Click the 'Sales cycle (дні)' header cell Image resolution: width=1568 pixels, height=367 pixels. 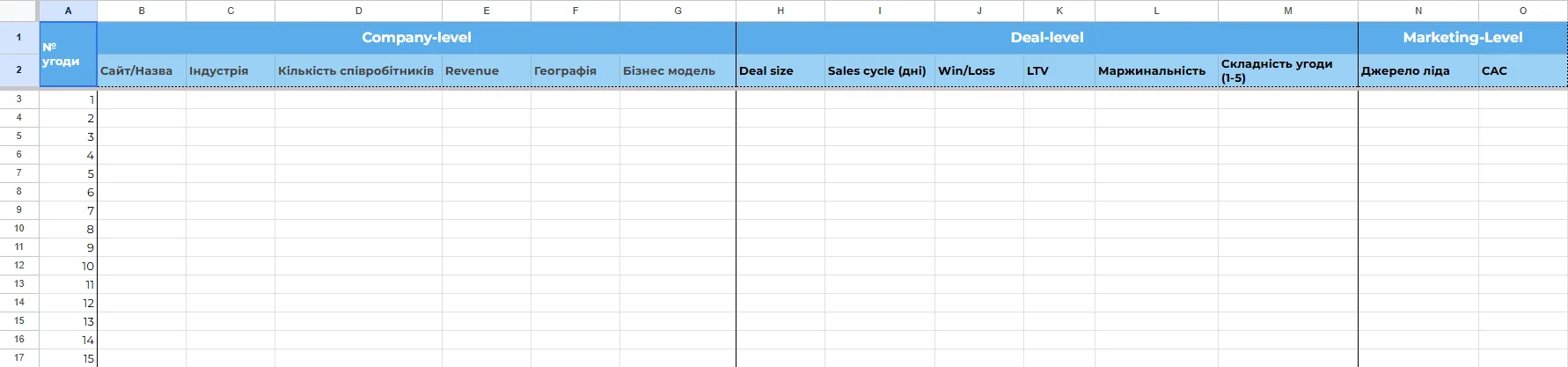(x=879, y=71)
